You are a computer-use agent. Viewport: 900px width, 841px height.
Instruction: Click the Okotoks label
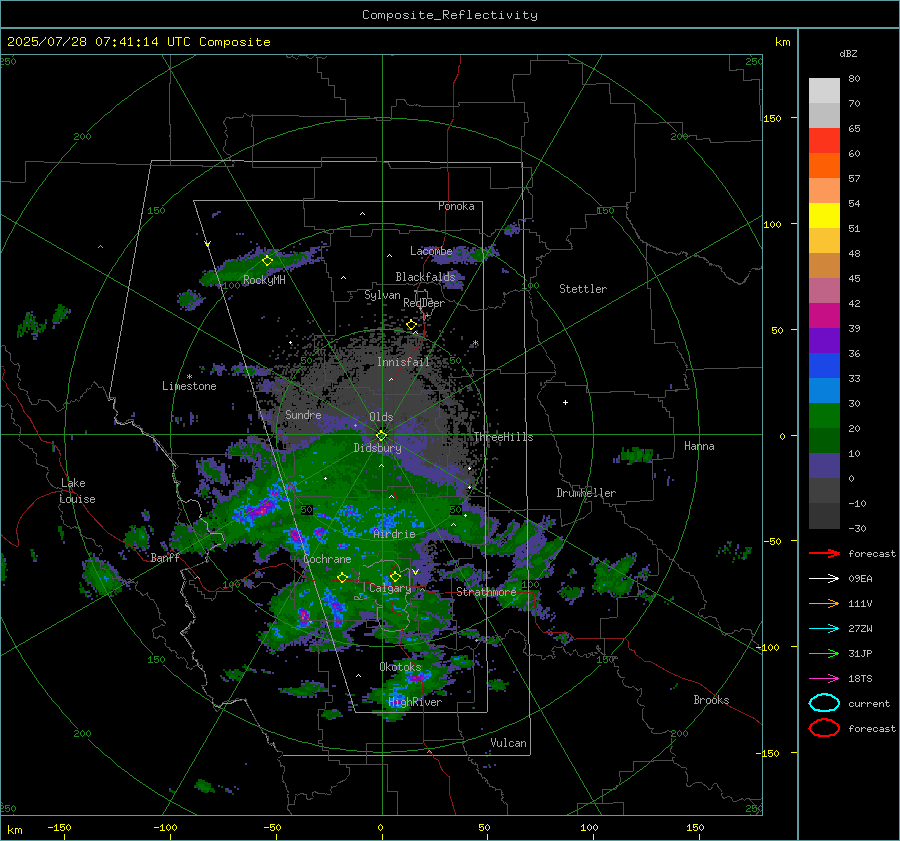pyautogui.click(x=400, y=667)
